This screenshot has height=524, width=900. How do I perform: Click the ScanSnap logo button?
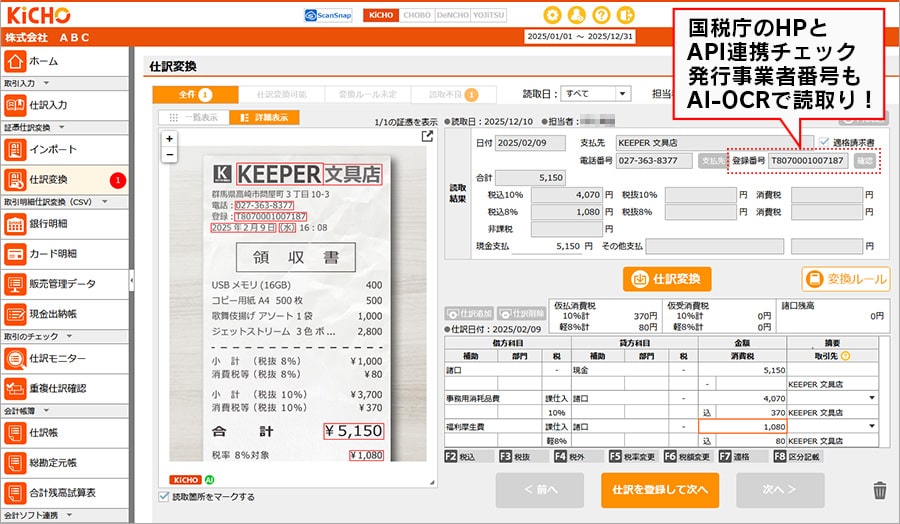pyautogui.click(x=329, y=15)
